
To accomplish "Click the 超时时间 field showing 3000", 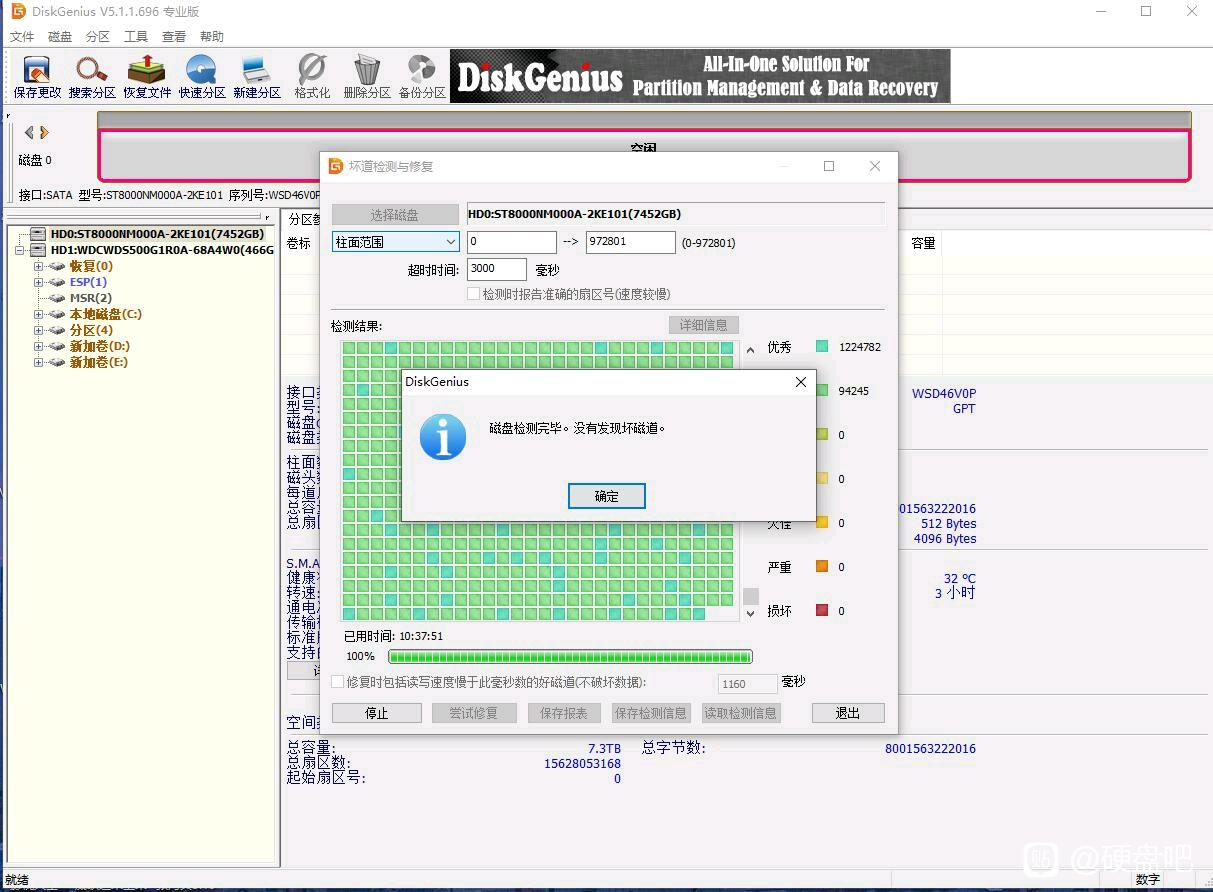I will [496, 269].
